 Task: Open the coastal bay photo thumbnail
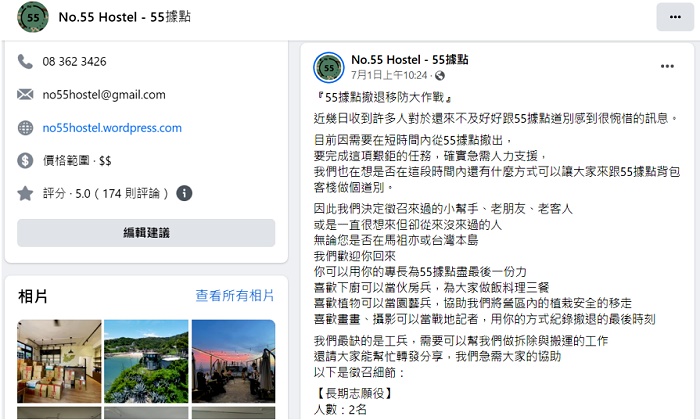[x=146, y=361]
